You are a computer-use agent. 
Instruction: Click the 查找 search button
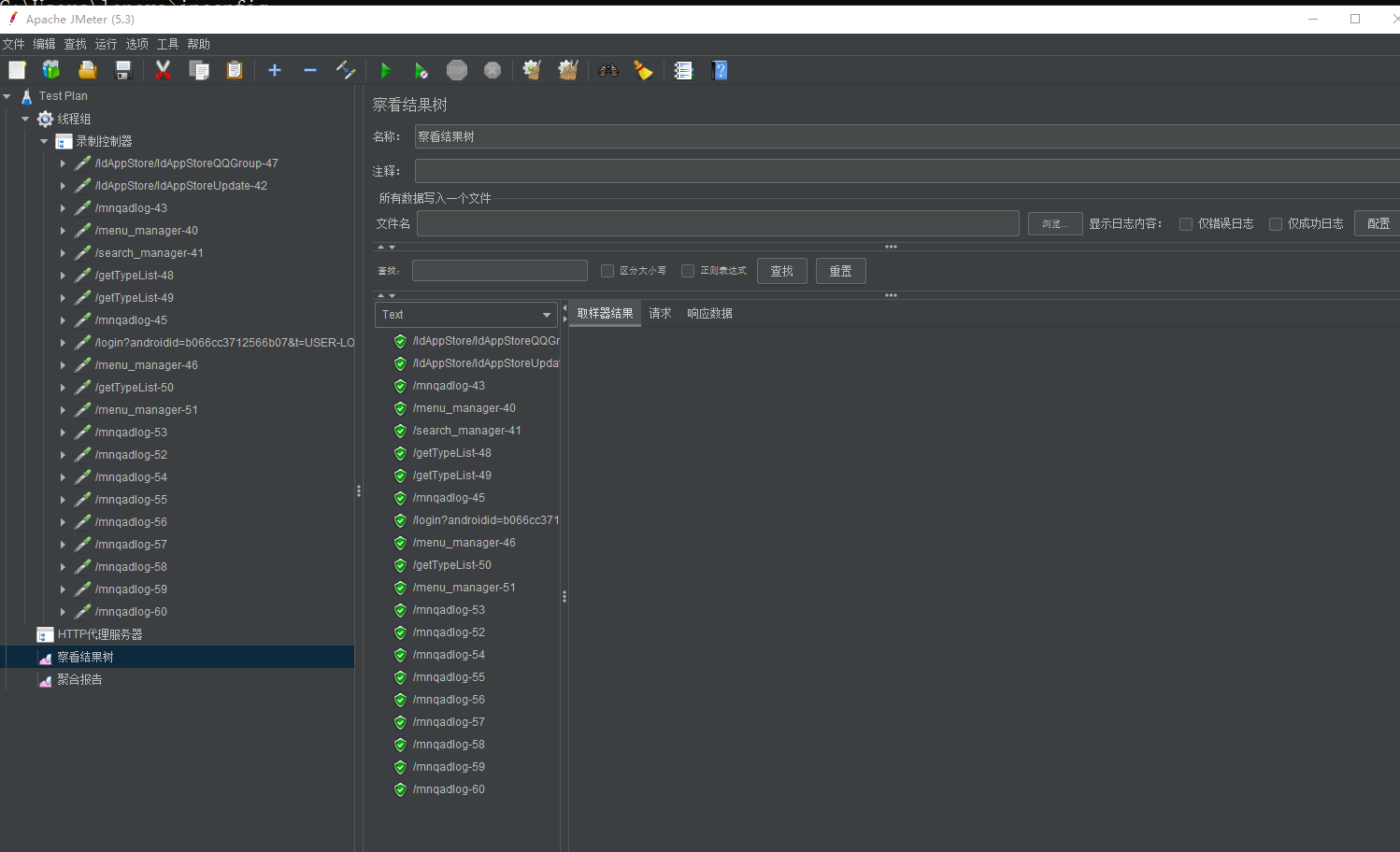781,271
